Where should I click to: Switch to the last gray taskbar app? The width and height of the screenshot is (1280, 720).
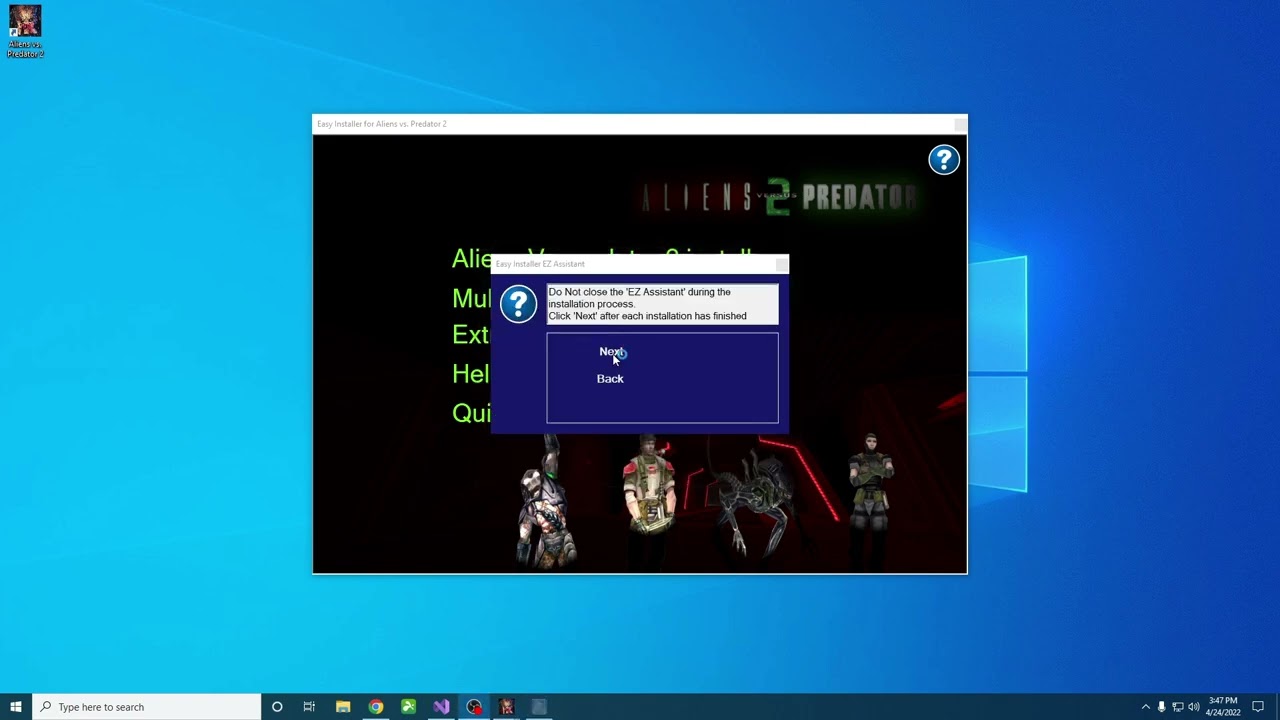(539, 707)
